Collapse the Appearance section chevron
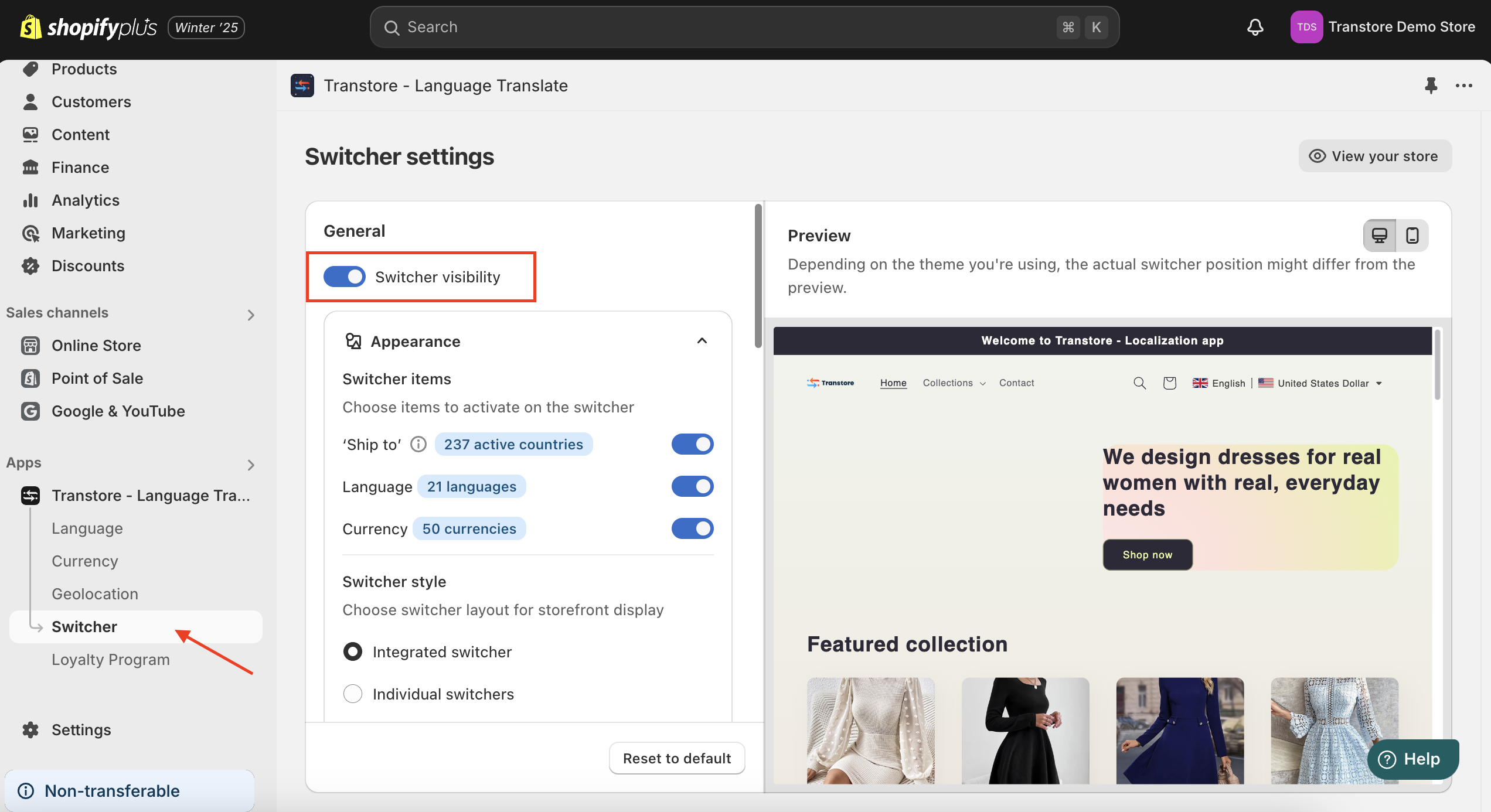Image resolution: width=1491 pixels, height=812 pixels. (x=702, y=341)
